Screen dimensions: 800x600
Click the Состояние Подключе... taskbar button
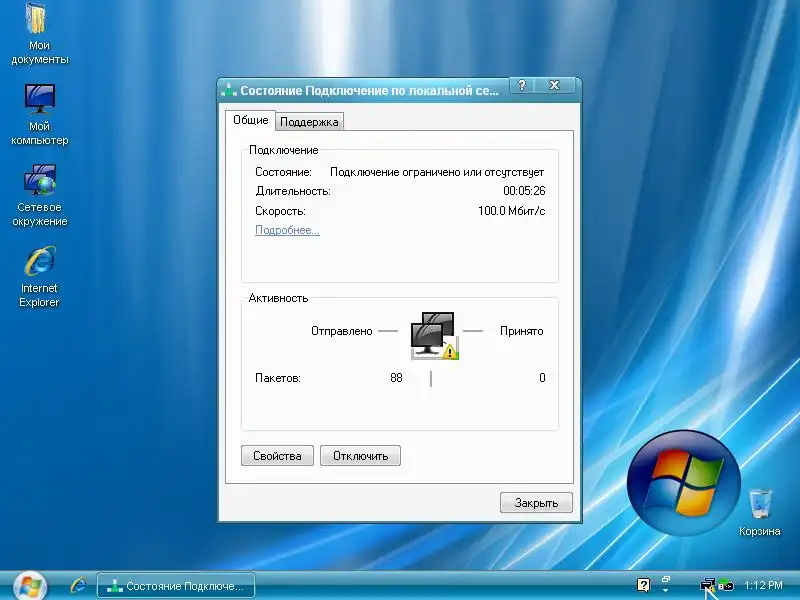176,586
